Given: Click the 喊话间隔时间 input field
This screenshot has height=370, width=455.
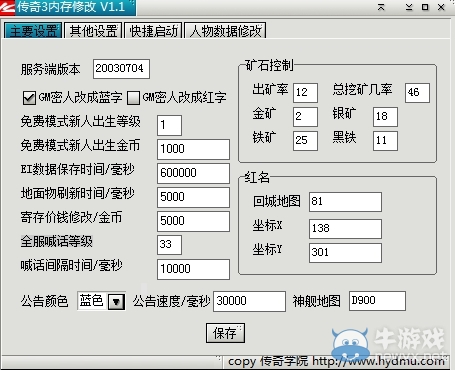Looking at the screenshot, I should tap(193, 269).
